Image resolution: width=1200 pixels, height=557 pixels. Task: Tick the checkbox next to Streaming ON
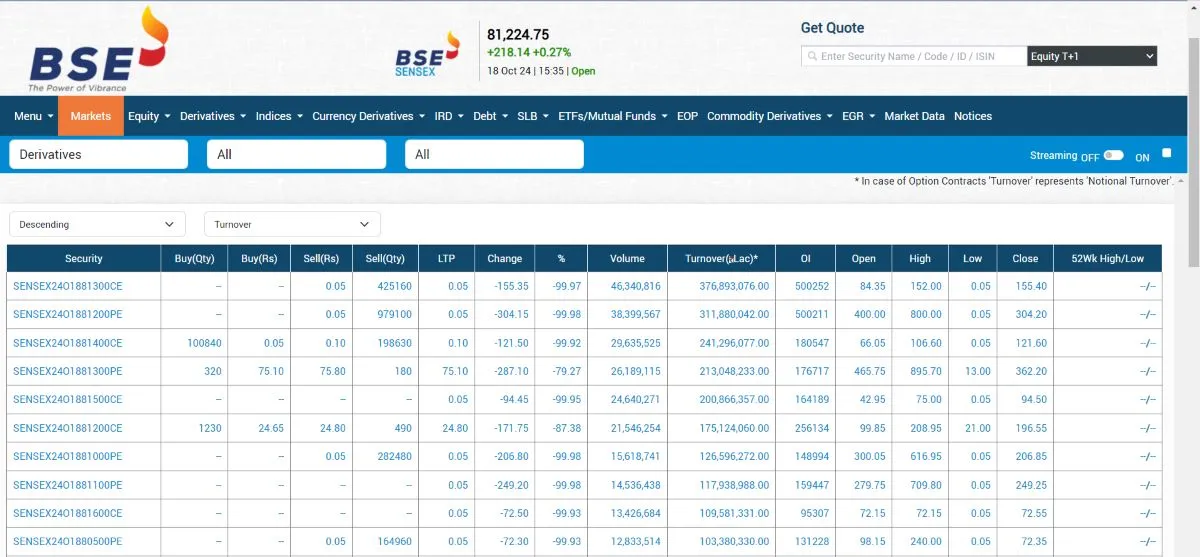pos(1166,153)
